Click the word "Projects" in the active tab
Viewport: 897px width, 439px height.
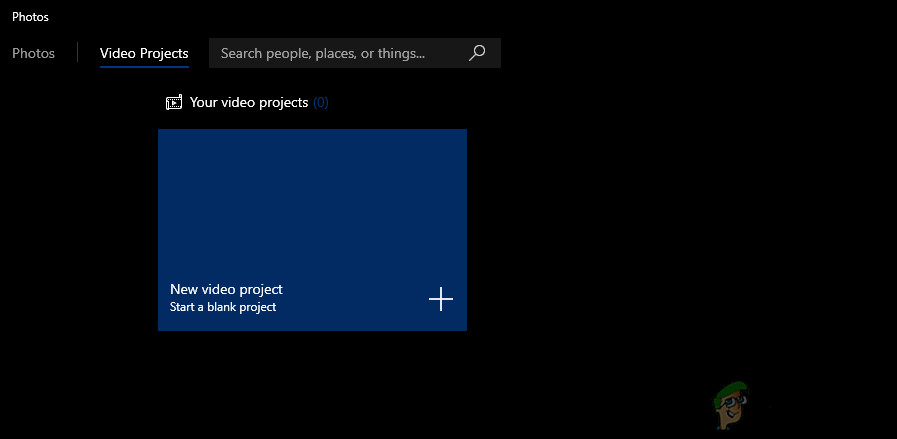[x=163, y=53]
